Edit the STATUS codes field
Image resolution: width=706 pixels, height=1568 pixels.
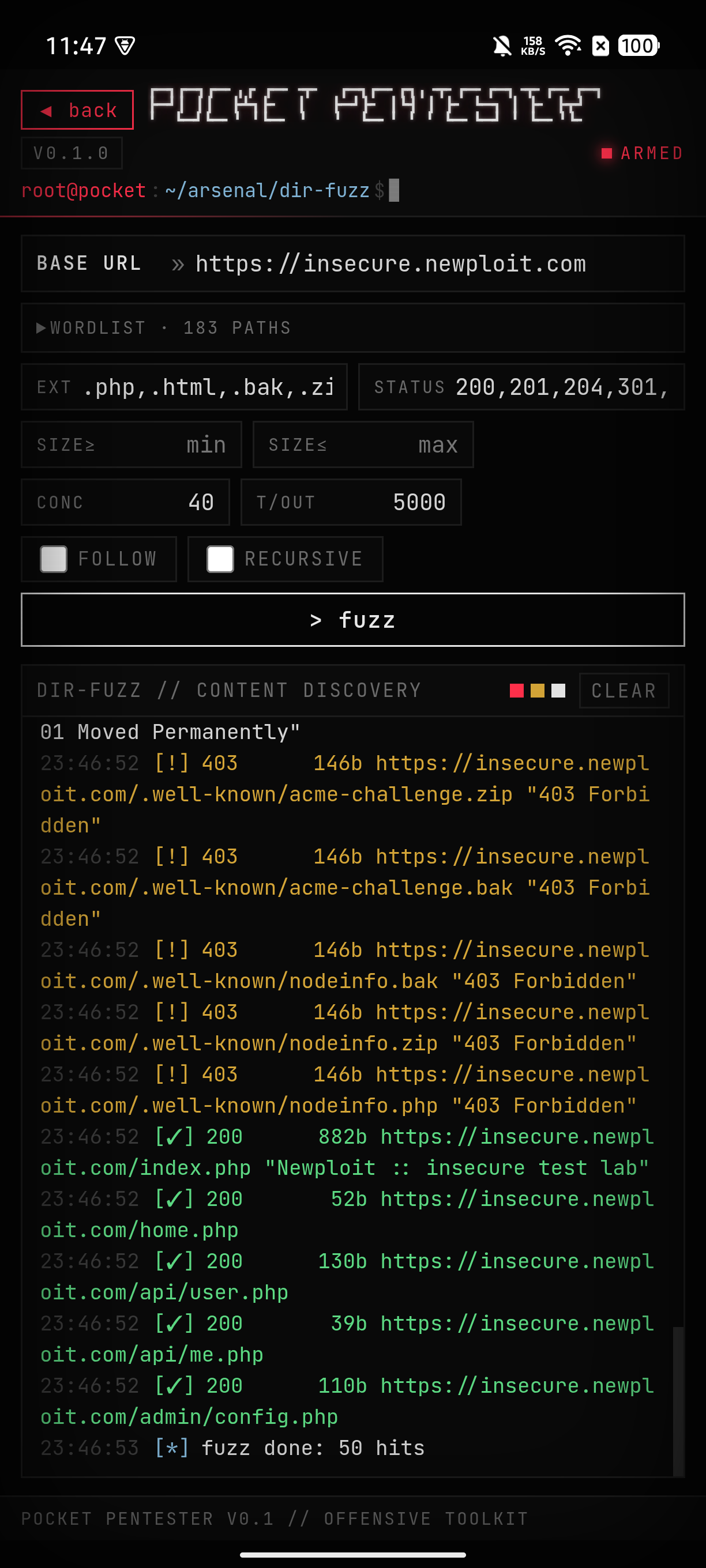point(521,386)
